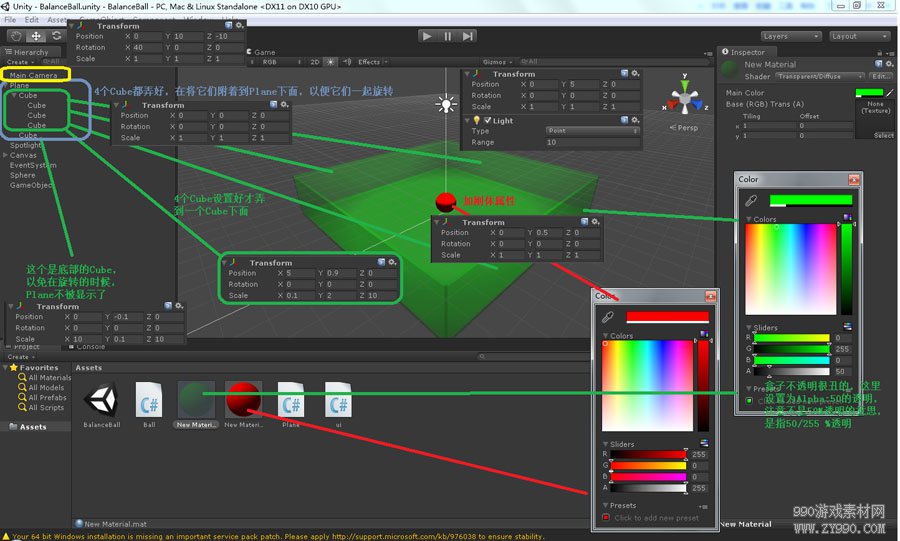
Task: Click to add new preset in red Color window
Action: point(656,517)
